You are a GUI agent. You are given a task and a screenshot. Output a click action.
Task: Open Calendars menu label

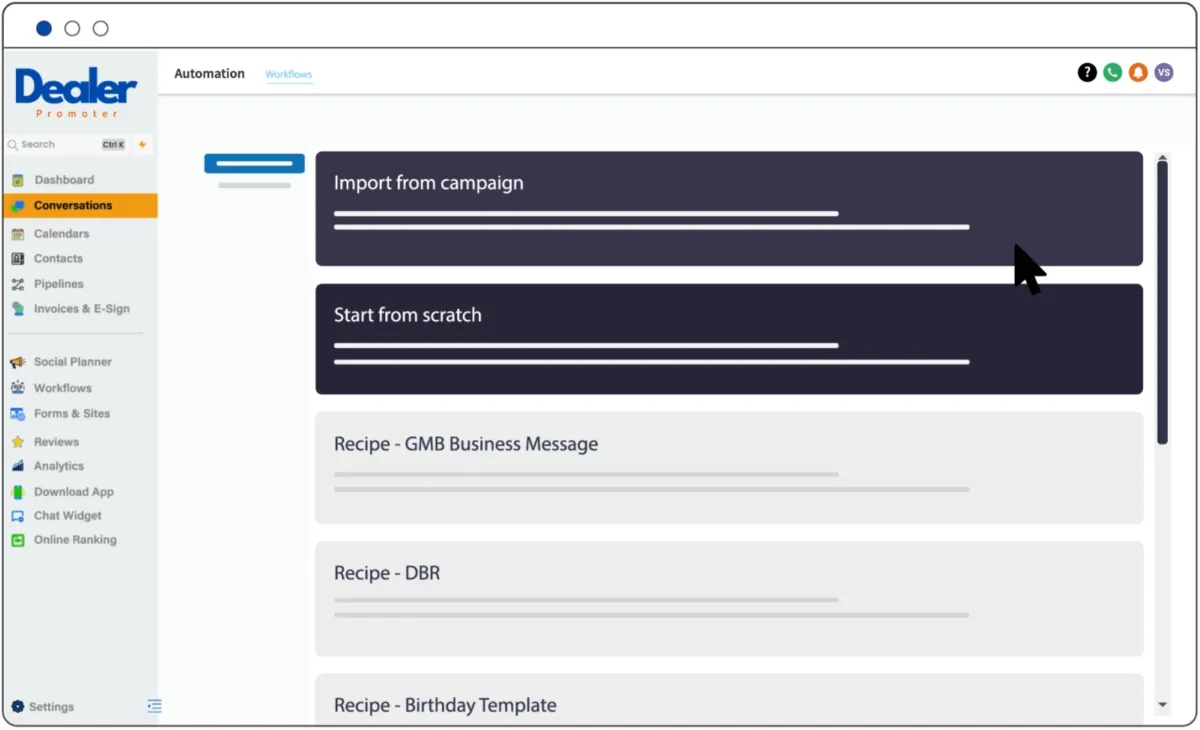(62, 234)
